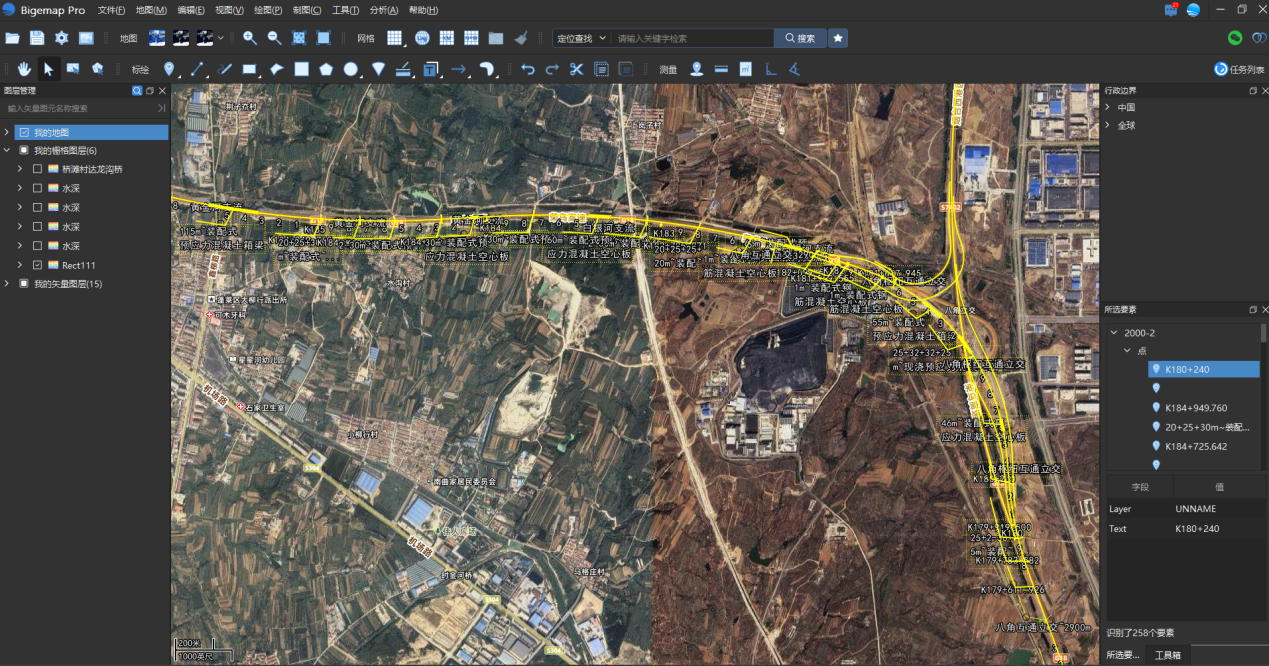Collapse the 我的栅格图层(6) group
This screenshot has height=666, width=1269.
[x=8, y=150]
